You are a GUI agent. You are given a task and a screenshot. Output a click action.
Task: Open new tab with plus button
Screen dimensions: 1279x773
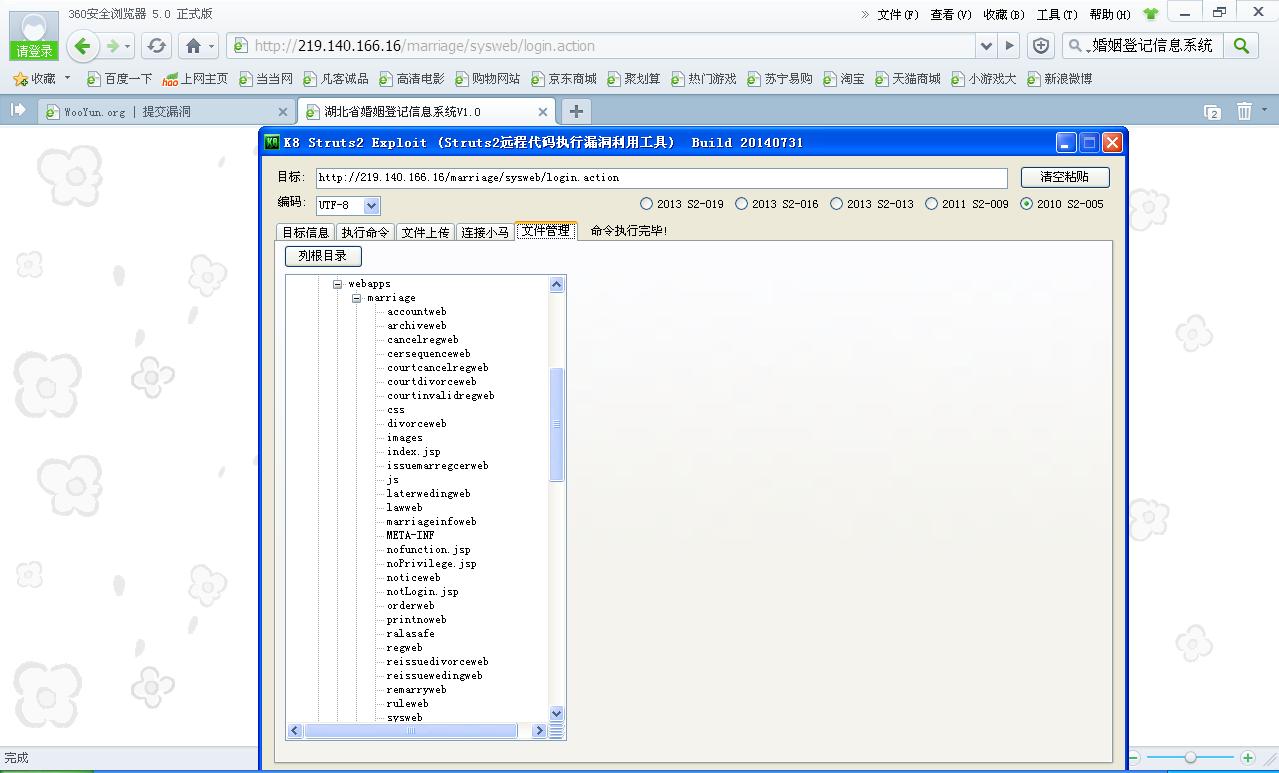coord(576,111)
